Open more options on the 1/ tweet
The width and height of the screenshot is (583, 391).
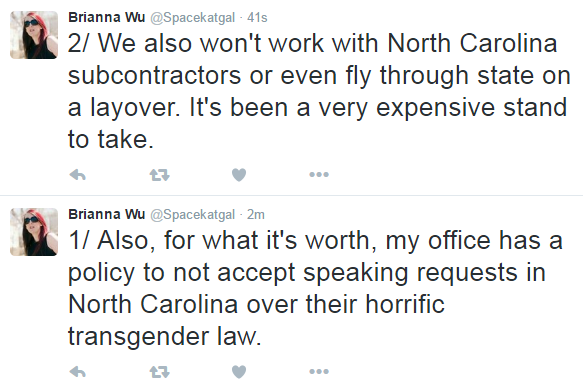coord(319,371)
